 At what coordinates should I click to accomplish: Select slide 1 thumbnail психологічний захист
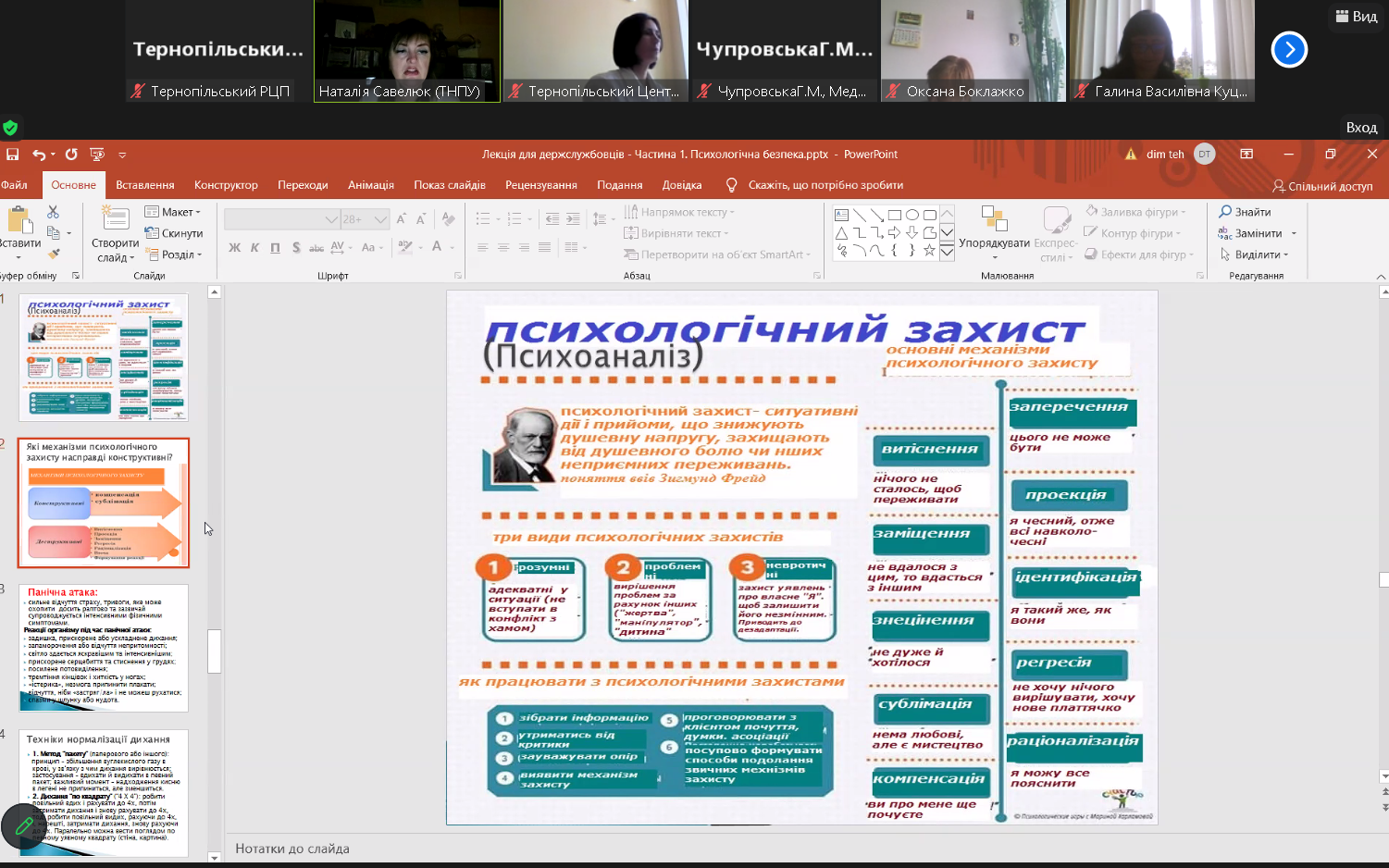pos(104,357)
